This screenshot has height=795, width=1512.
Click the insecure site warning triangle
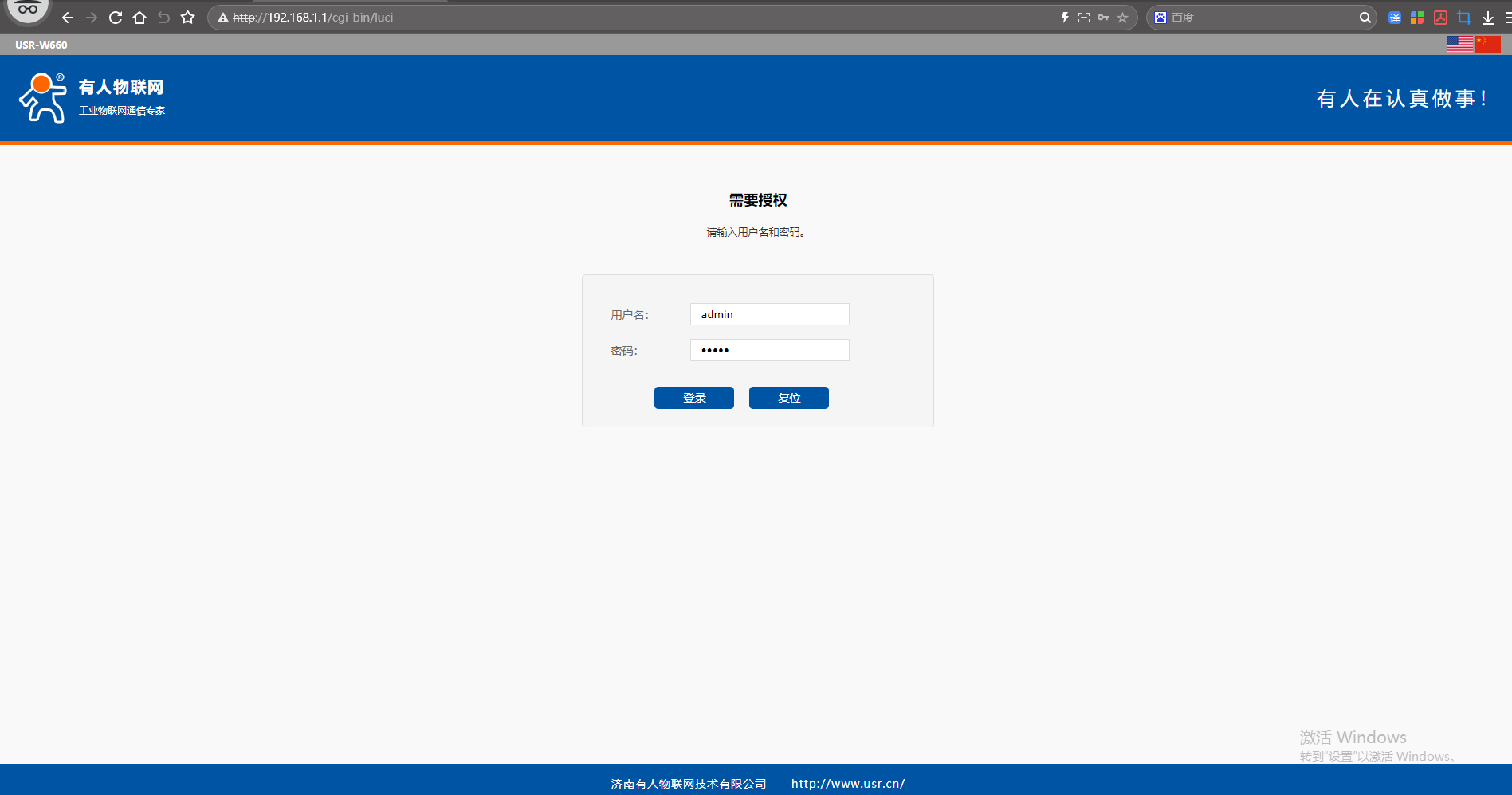(223, 18)
